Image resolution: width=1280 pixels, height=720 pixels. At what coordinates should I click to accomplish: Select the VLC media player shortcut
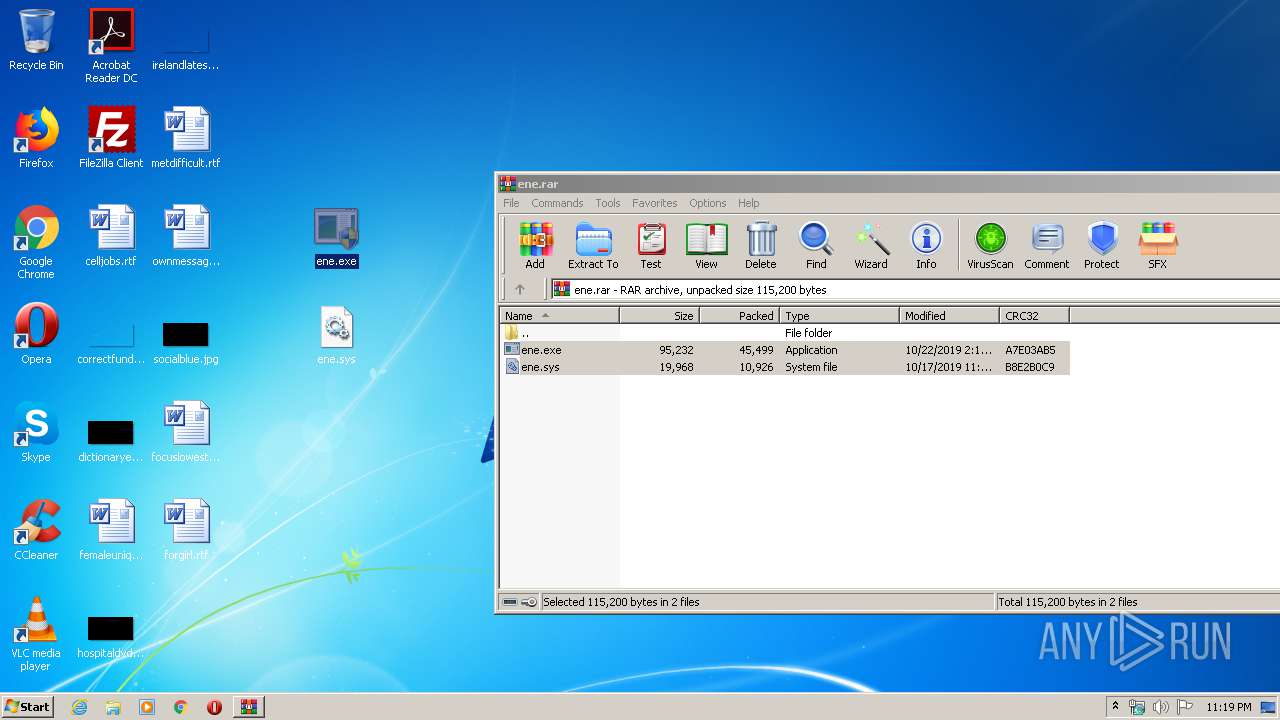click(36, 634)
